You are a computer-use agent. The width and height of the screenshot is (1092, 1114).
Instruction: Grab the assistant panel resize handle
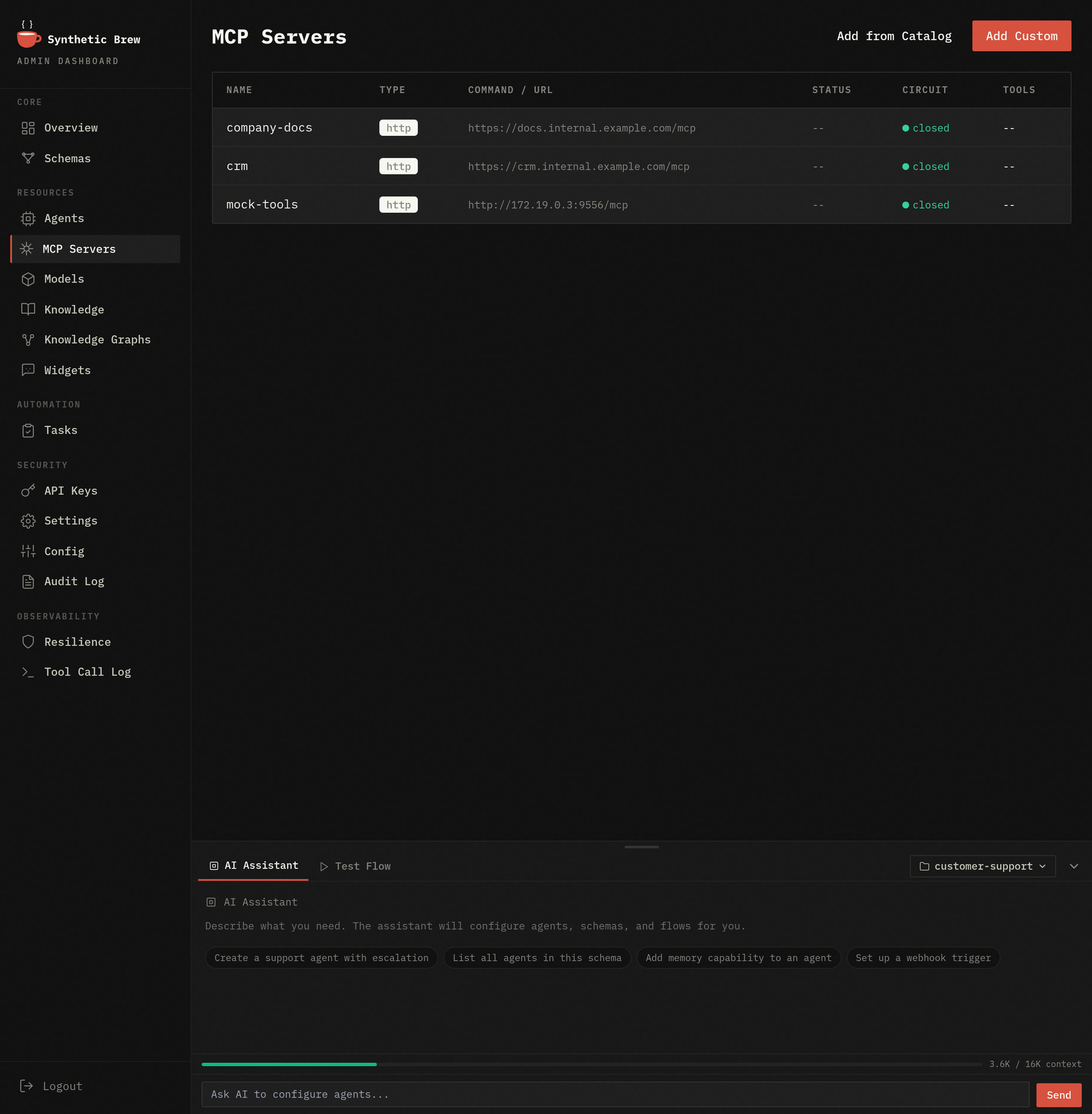coord(641,846)
